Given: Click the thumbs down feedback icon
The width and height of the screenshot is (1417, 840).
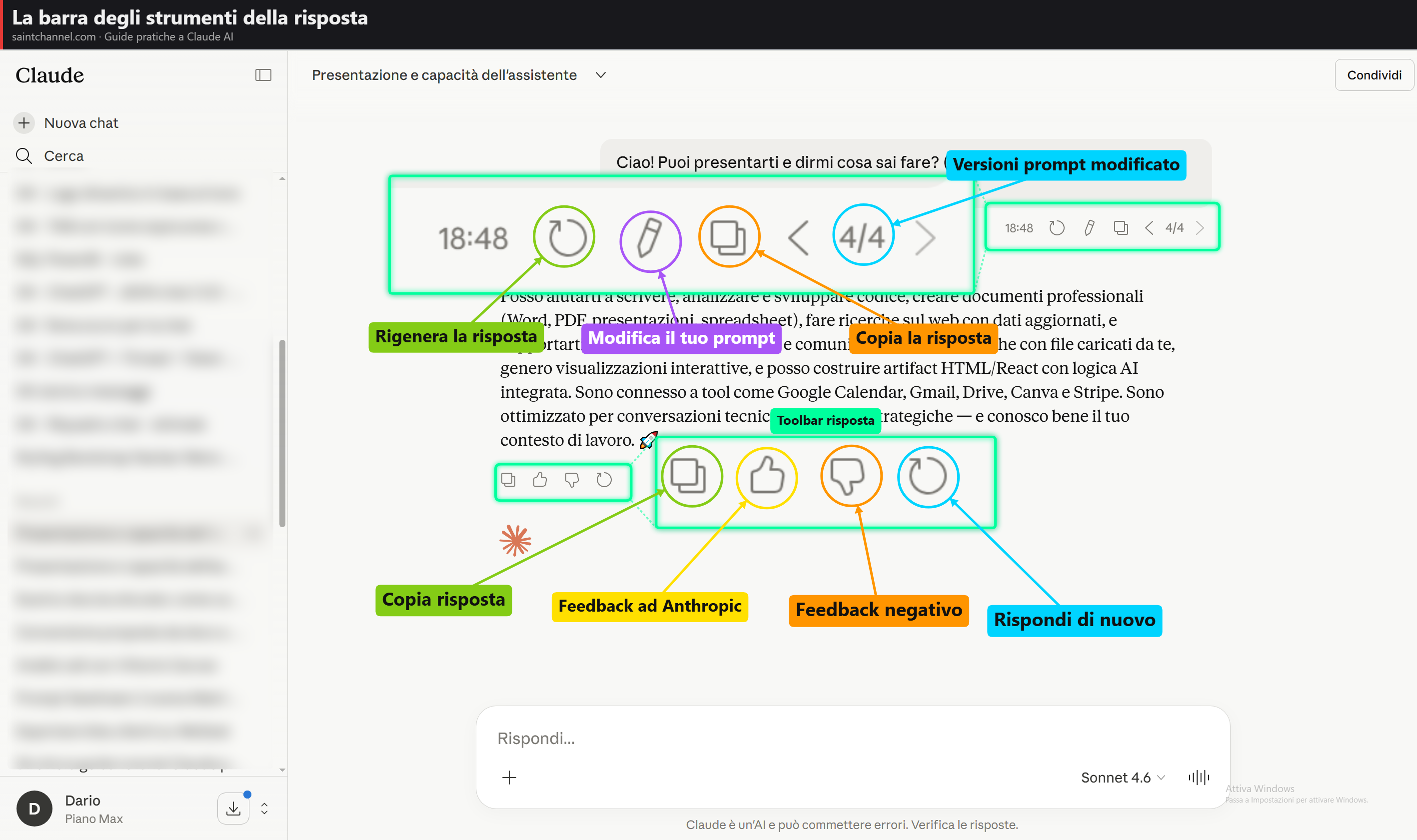Looking at the screenshot, I should coord(572,480).
